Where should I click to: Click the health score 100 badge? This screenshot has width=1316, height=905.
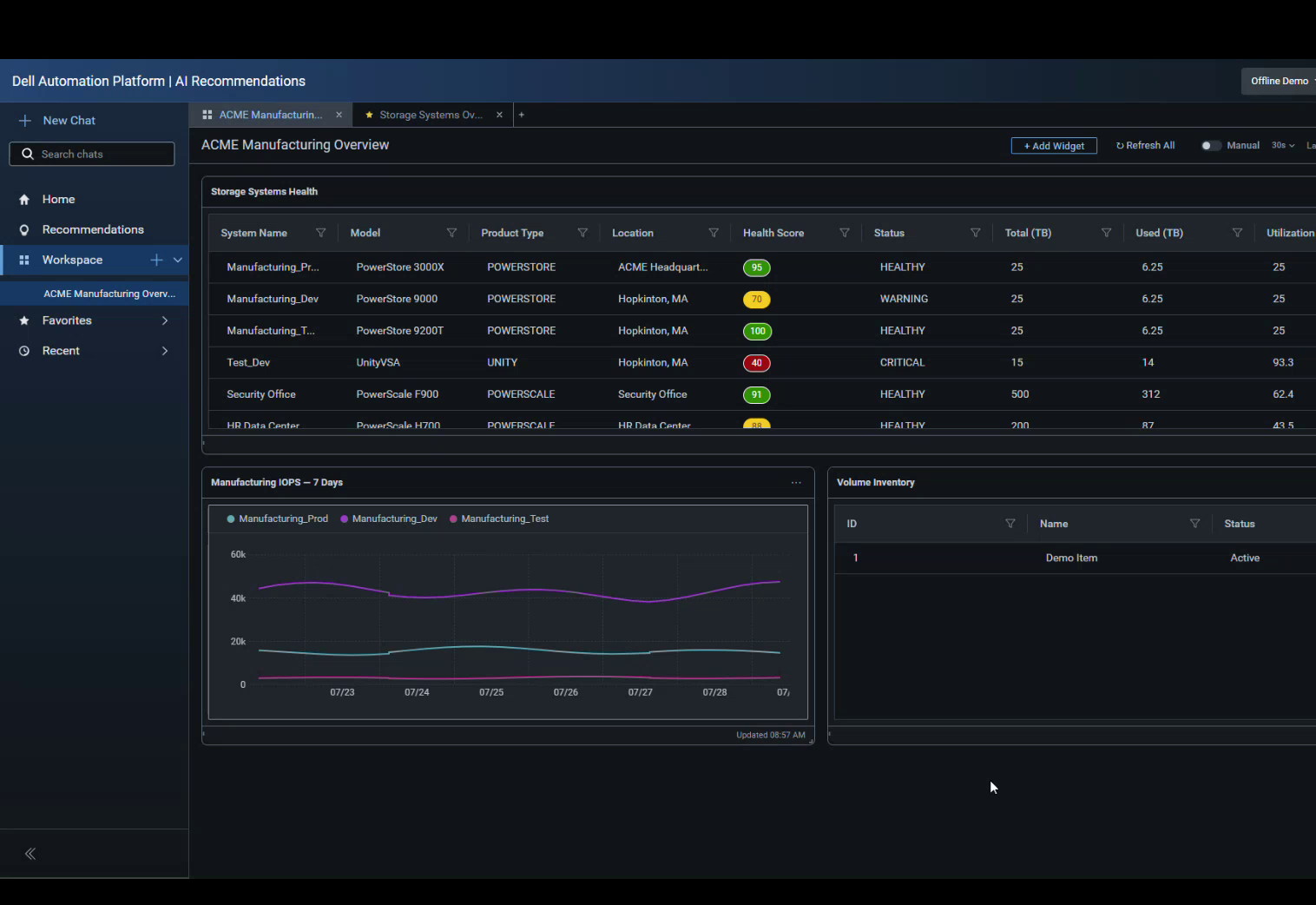[758, 331]
